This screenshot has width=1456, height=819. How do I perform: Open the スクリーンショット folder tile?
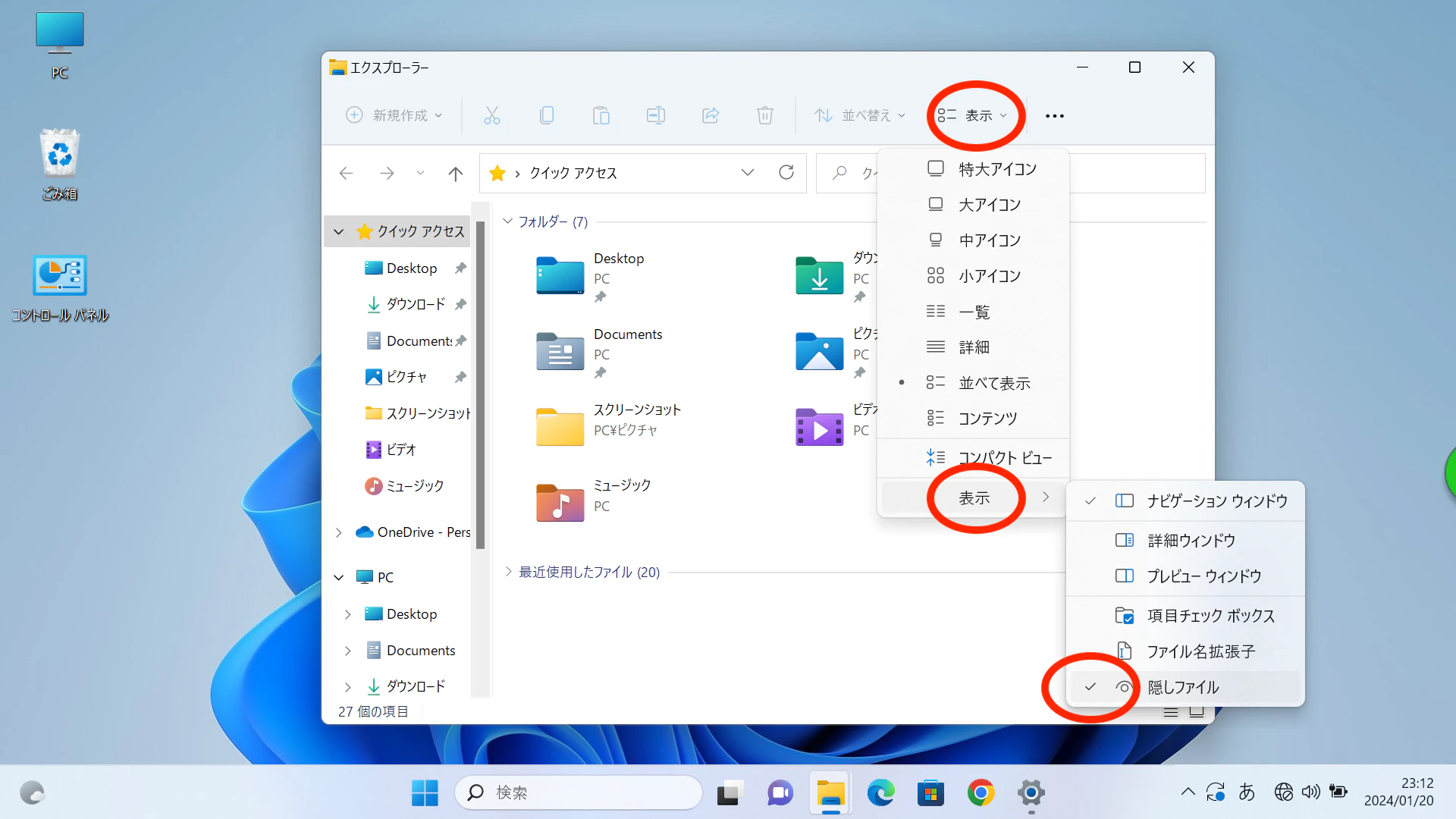point(560,426)
